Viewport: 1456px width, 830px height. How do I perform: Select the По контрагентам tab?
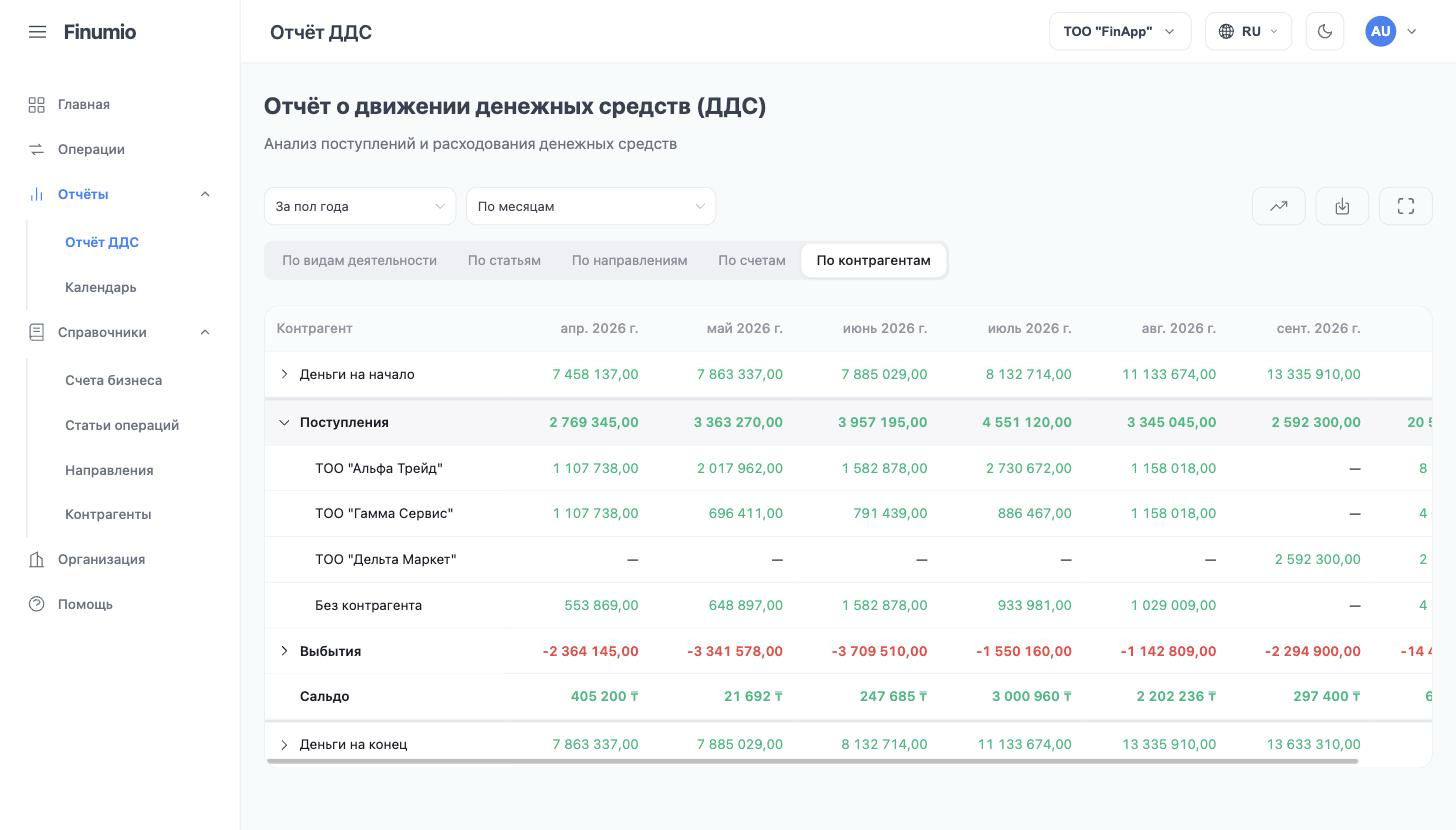click(873, 260)
